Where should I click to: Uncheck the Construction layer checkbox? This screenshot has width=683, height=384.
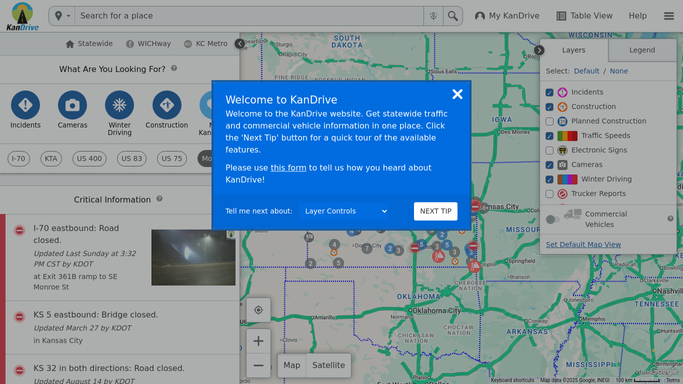click(x=549, y=107)
